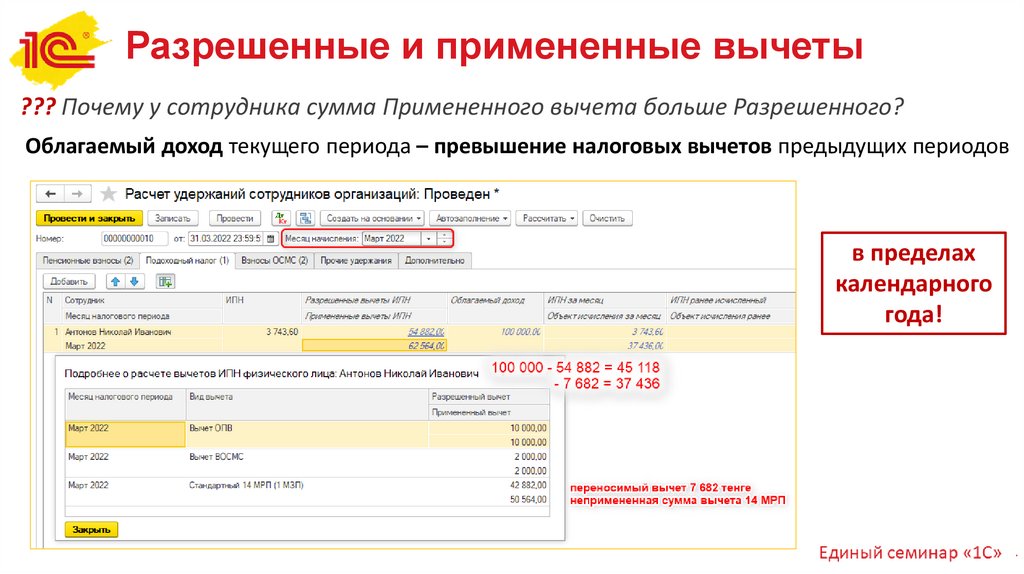The height and width of the screenshot is (574, 1024).
Task: Go back with the left arrow button
Action: (x=50, y=194)
